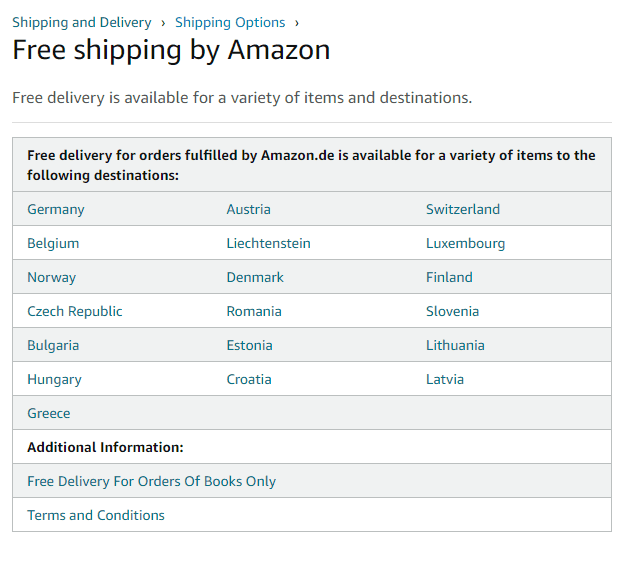Viewport: 637px width, 571px height.
Task: Open the Liechtenstein link
Action: tap(269, 244)
